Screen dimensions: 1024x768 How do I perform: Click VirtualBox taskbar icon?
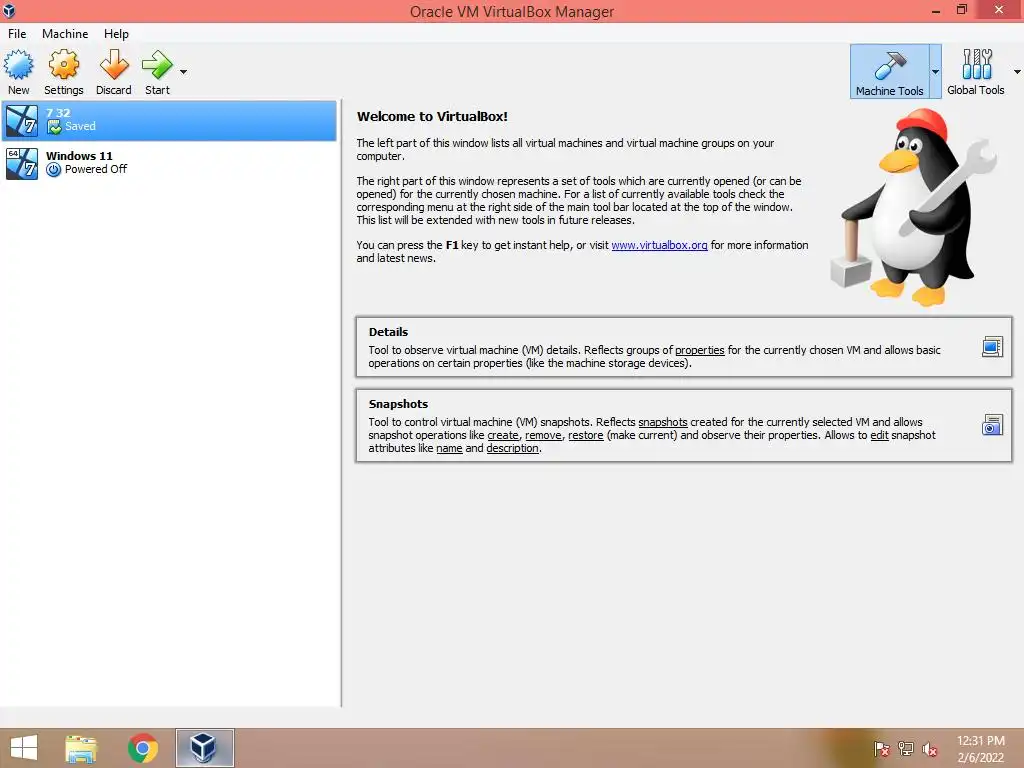click(x=204, y=748)
